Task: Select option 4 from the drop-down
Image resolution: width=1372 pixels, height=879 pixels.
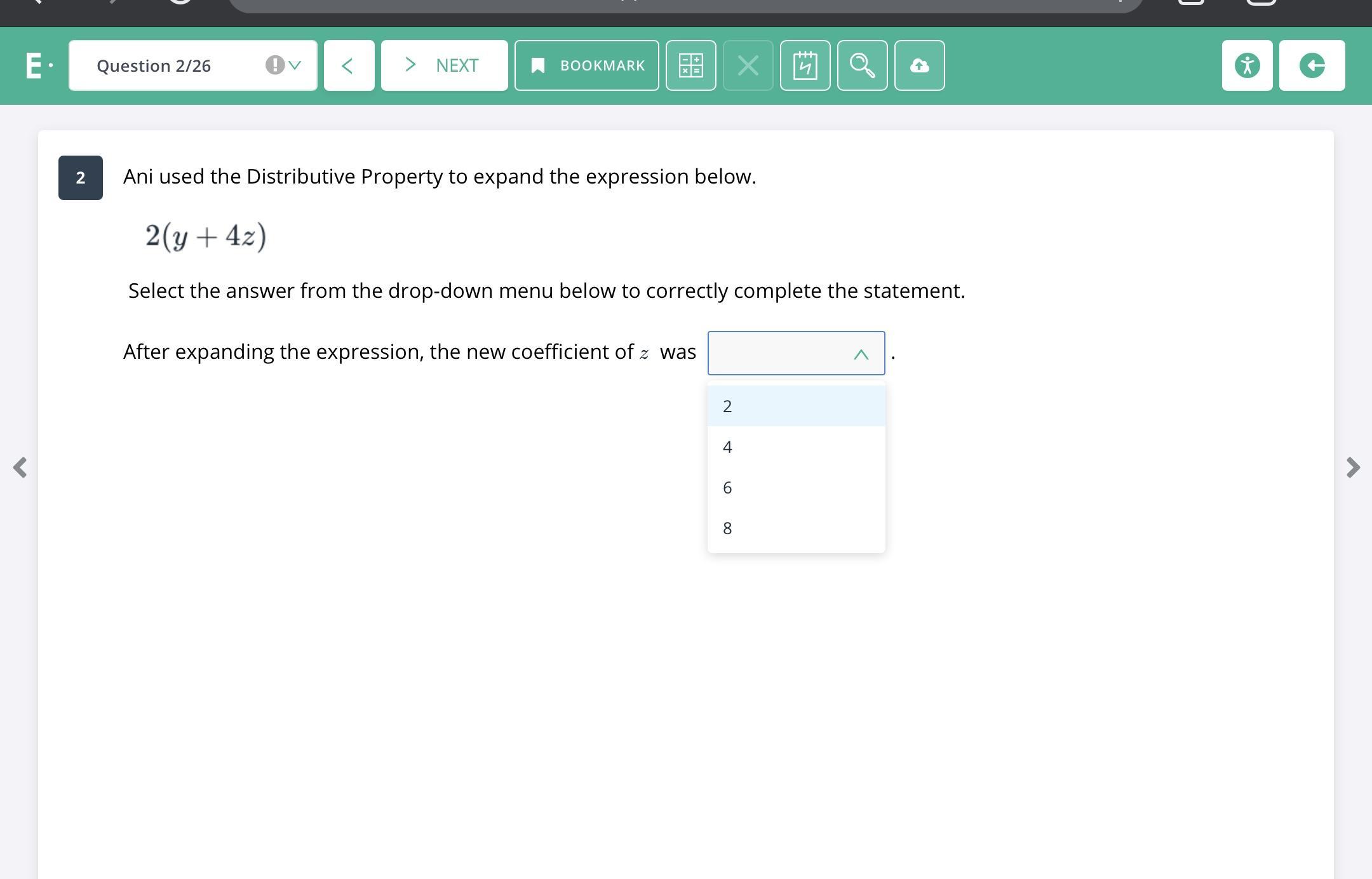Action: (x=796, y=447)
